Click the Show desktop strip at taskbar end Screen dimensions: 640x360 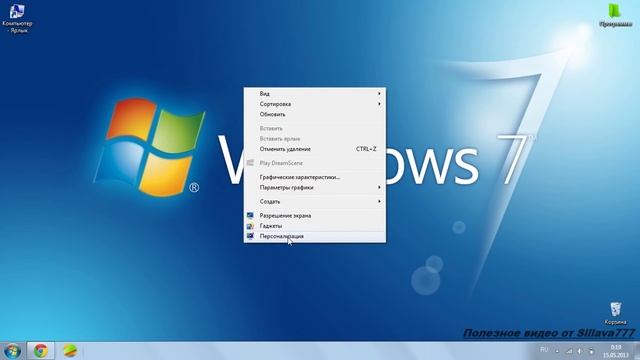(x=636, y=351)
